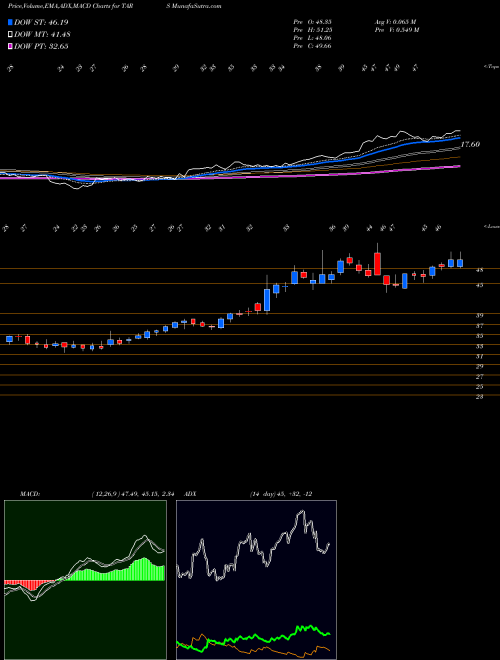Click the price axis label '23'

479,397
